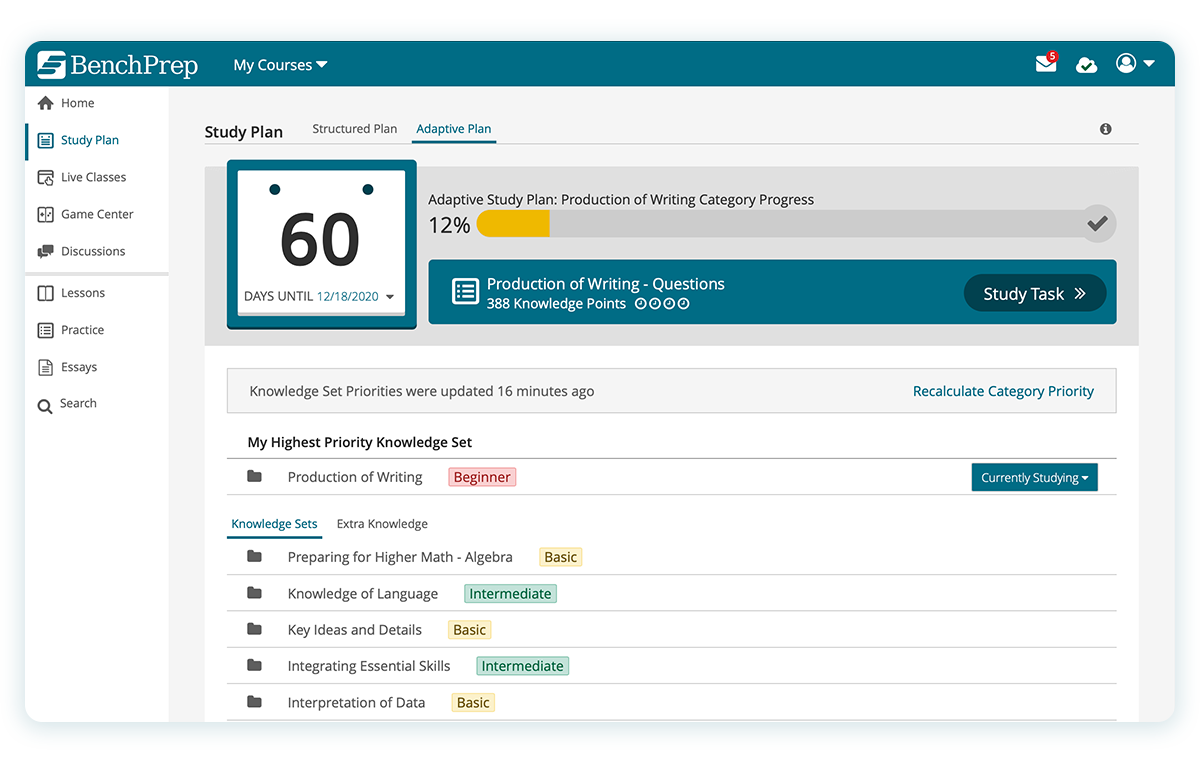
Task: Click the Production of Writing Questions list icon
Action: tap(465, 291)
